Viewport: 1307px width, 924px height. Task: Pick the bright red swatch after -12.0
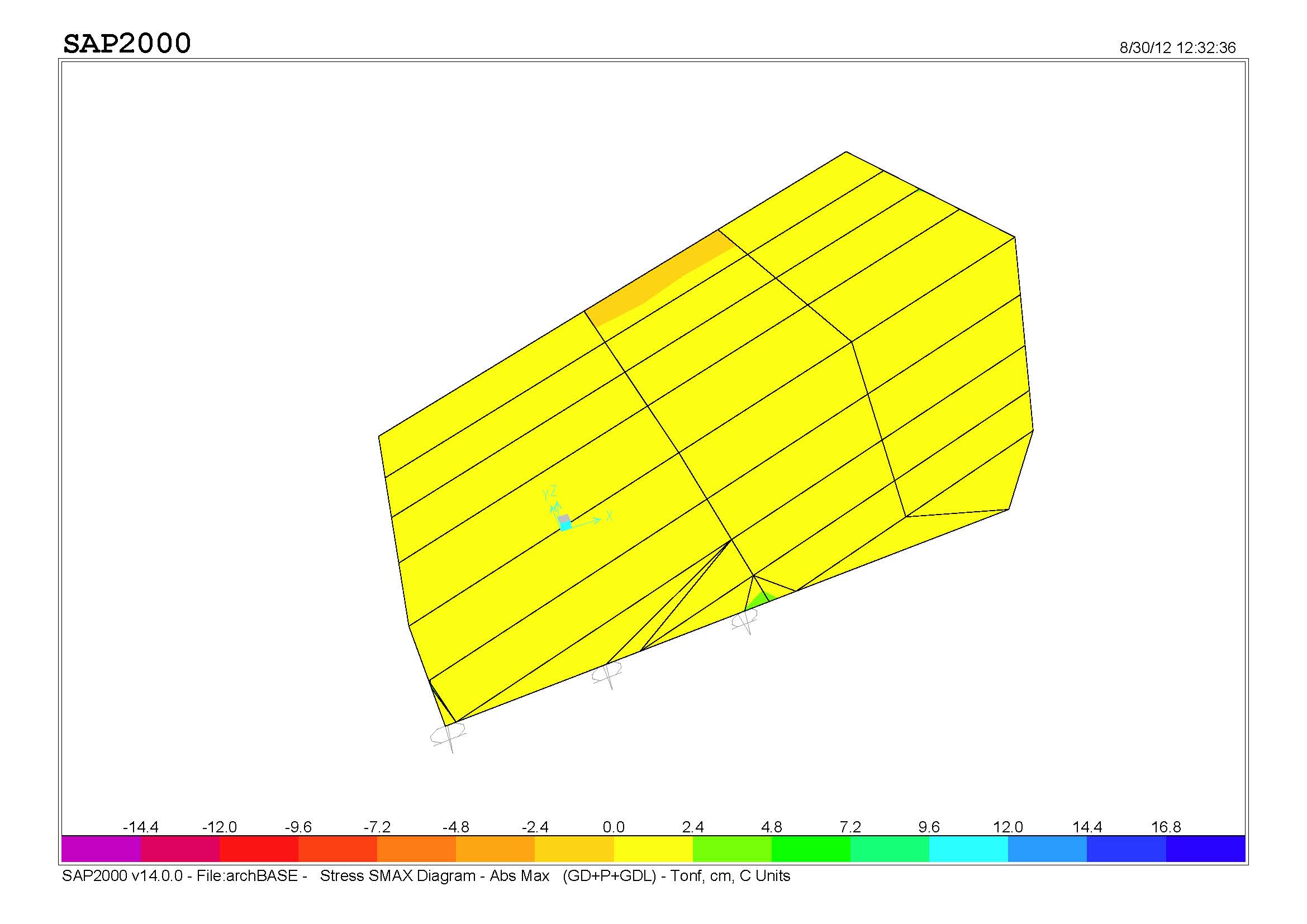(259, 849)
